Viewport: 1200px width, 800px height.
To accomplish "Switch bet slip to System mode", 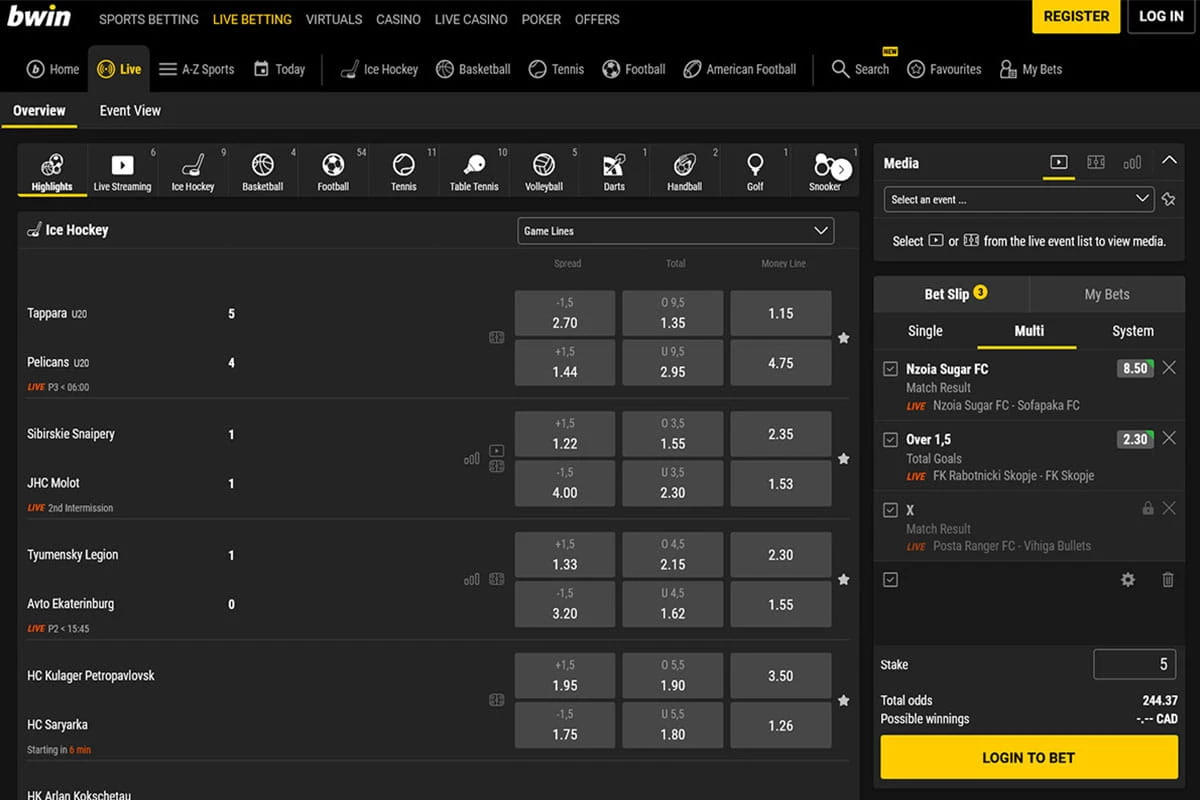I will 1132,330.
